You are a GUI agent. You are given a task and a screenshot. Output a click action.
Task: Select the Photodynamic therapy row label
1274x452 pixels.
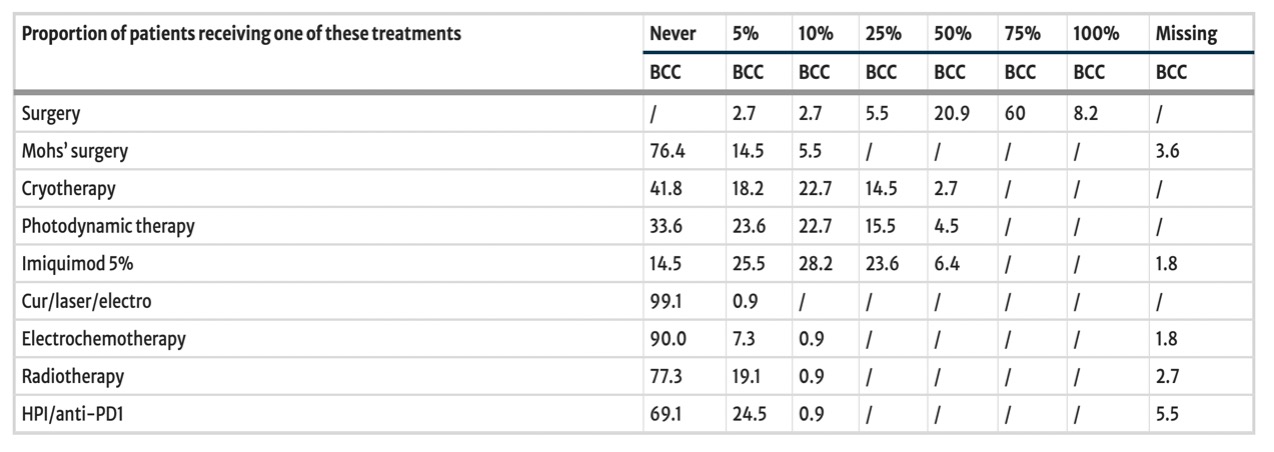coord(108,226)
